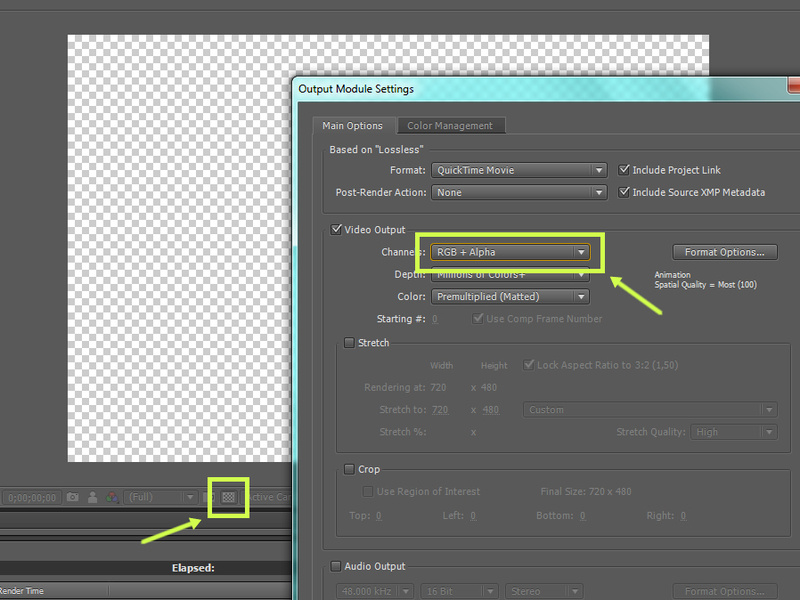Toggle Use Comp Frame Number checkbox

tap(478, 318)
